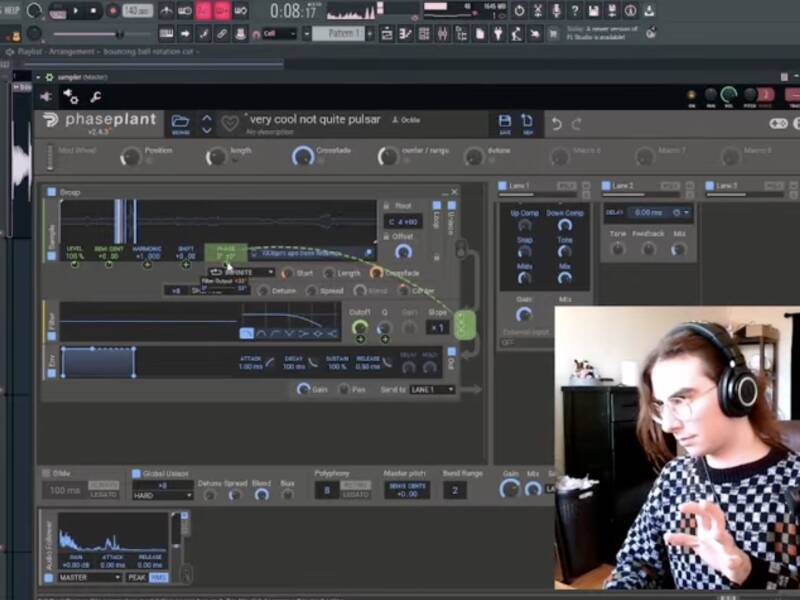This screenshot has width=800, height=600.
Task: Enable the Glide checkbox
Action: (47, 473)
